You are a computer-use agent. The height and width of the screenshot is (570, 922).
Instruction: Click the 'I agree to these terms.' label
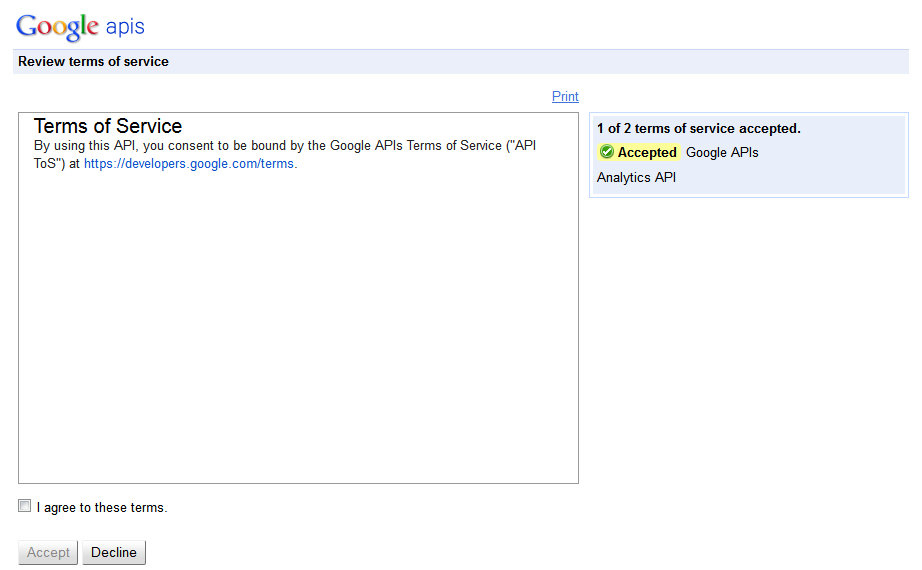[x=102, y=508]
